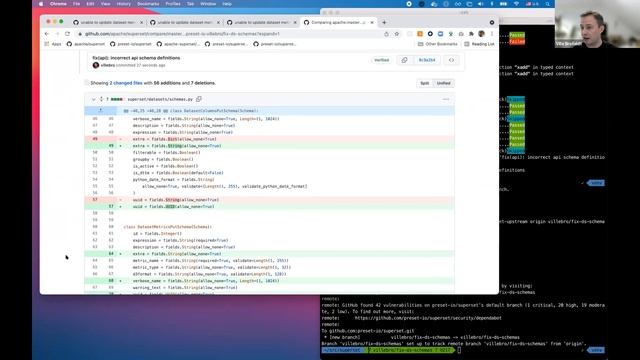640x360 pixels.
Task: Click the Verified signature badge
Action: click(x=382, y=60)
